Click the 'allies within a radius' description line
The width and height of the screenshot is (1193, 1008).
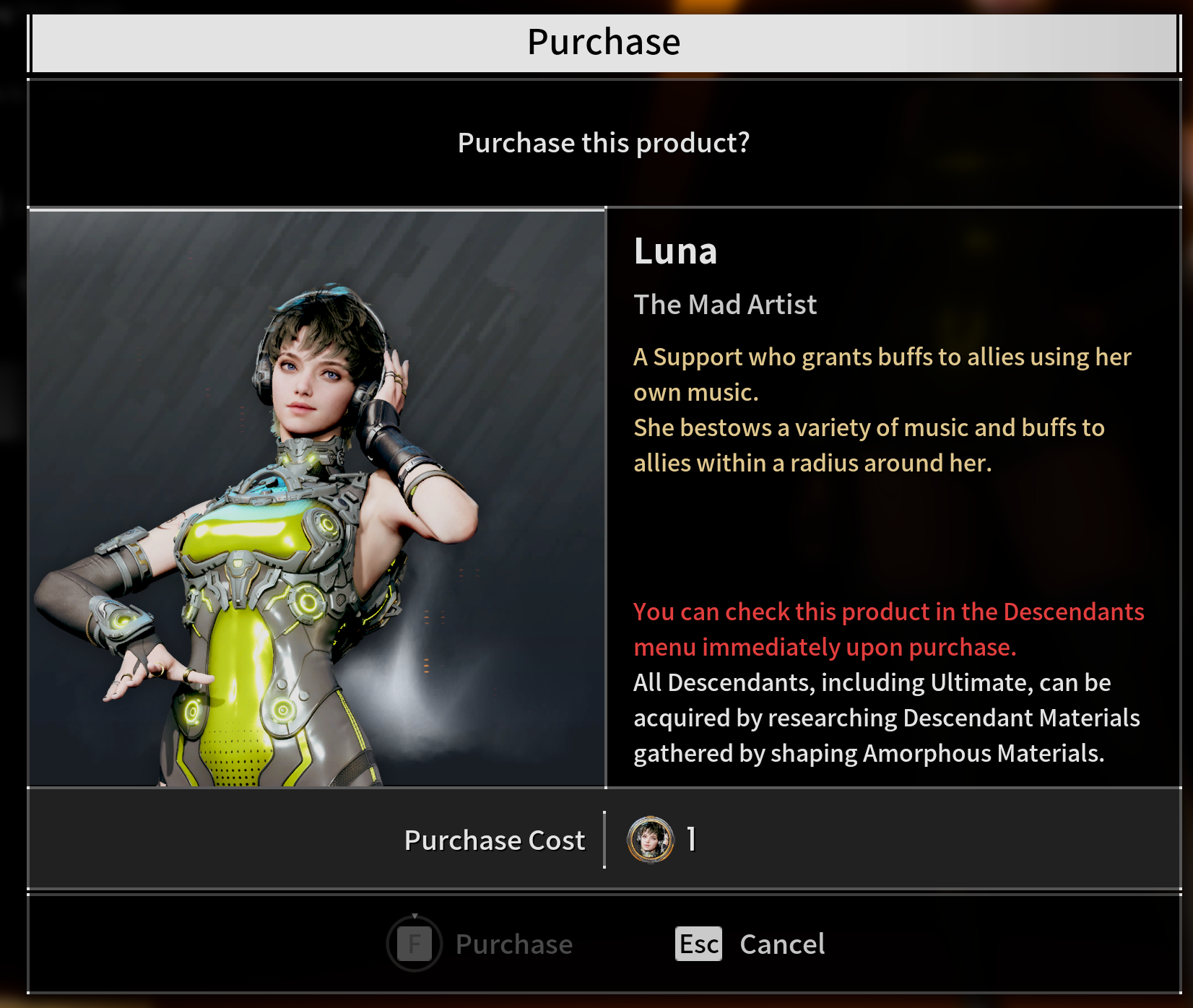click(812, 463)
